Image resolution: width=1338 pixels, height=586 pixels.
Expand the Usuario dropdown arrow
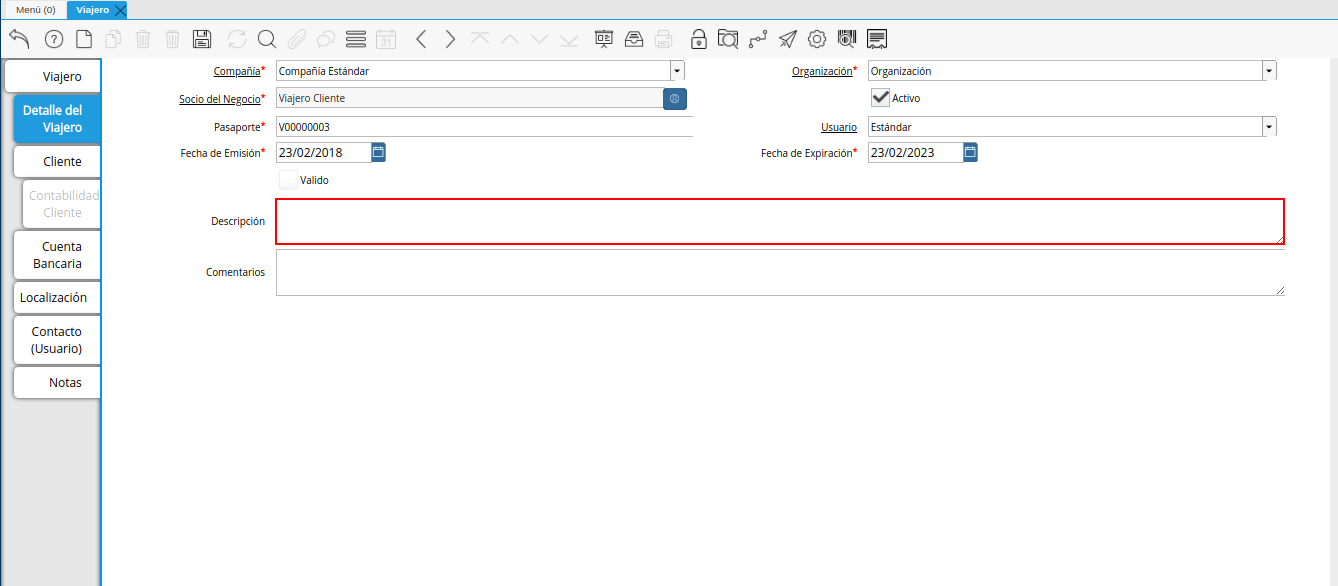pyautogui.click(x=1269, y=127)
